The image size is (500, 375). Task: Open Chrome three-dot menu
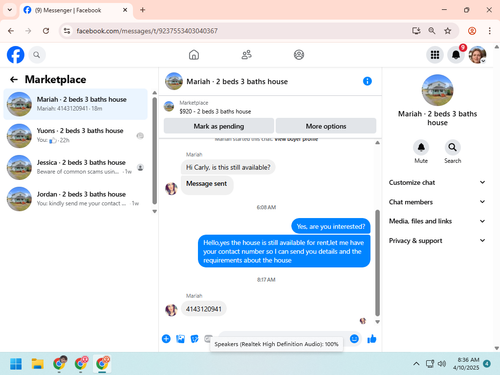[489, 31]
